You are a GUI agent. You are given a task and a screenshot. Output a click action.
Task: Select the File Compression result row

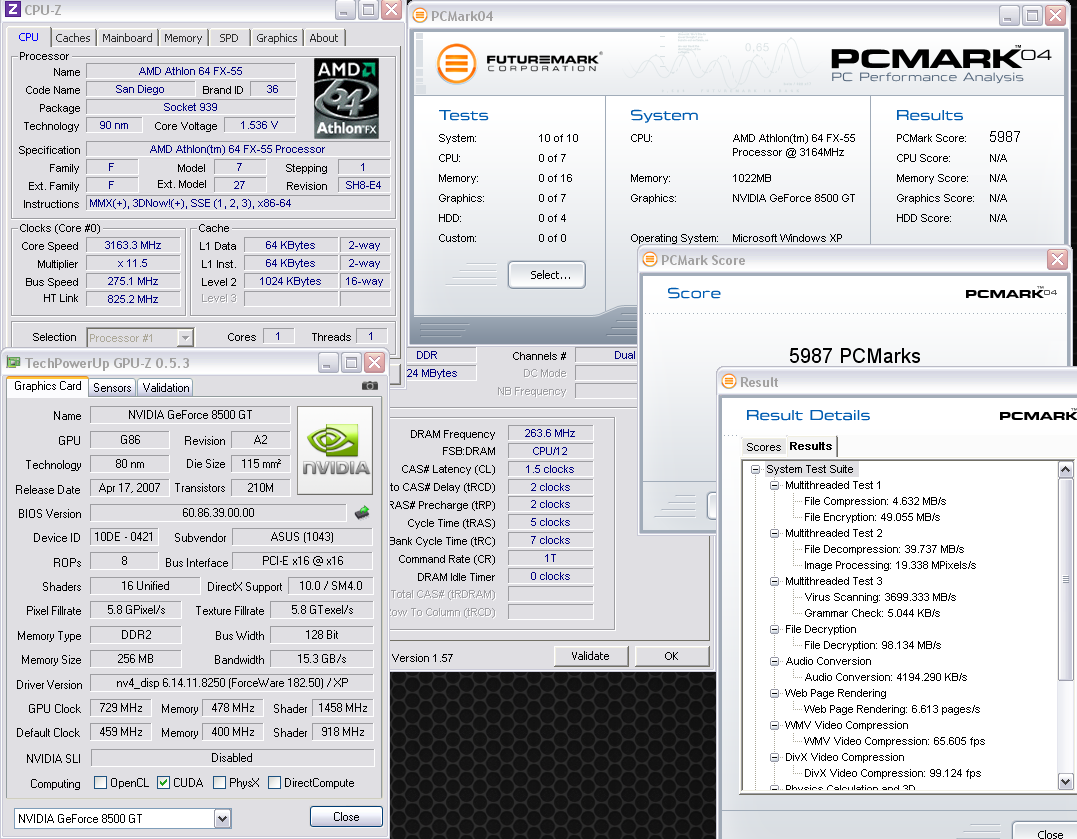coord(874,501)
